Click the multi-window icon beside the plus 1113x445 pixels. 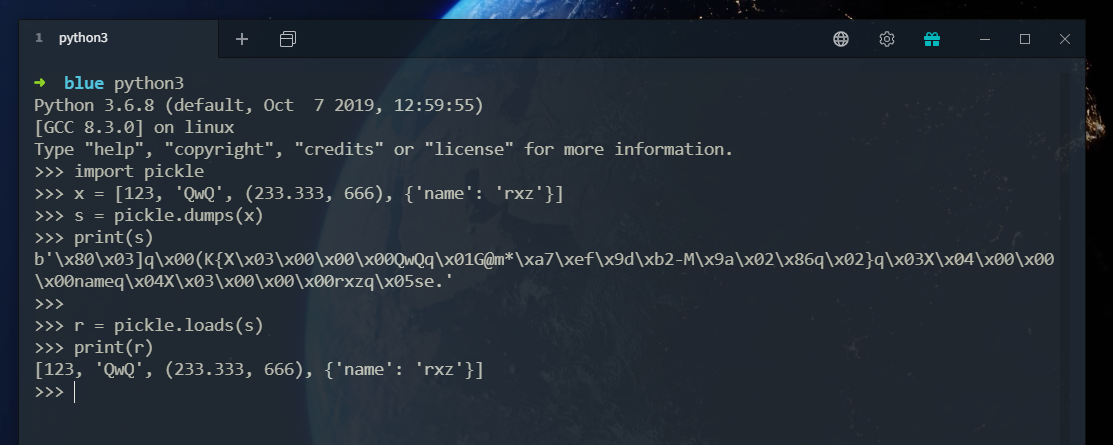[288, 39]
